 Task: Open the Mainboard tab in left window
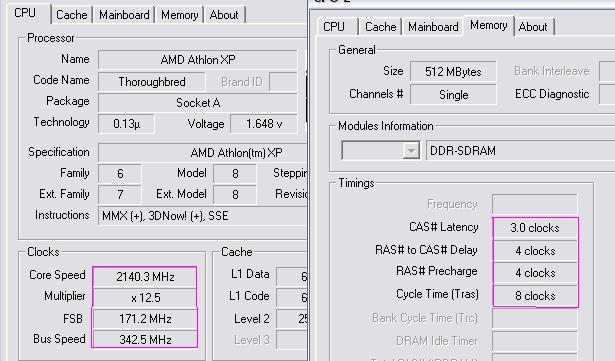(x=124, y=15)
